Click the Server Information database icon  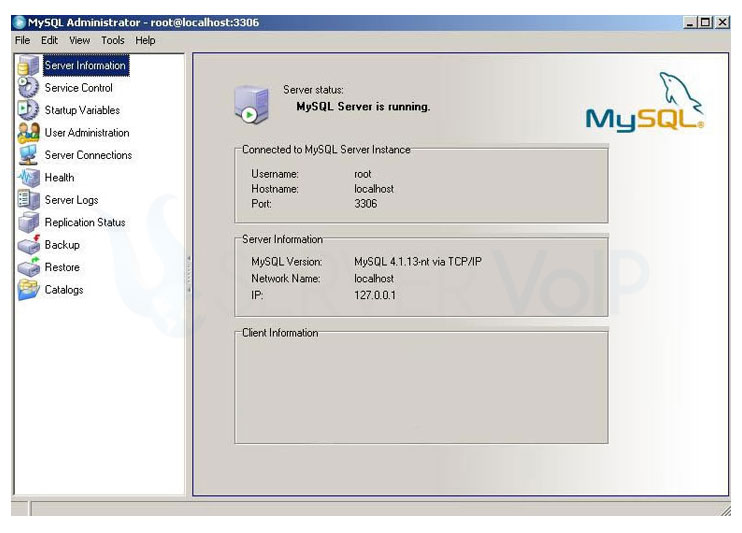tap(28, 65)
